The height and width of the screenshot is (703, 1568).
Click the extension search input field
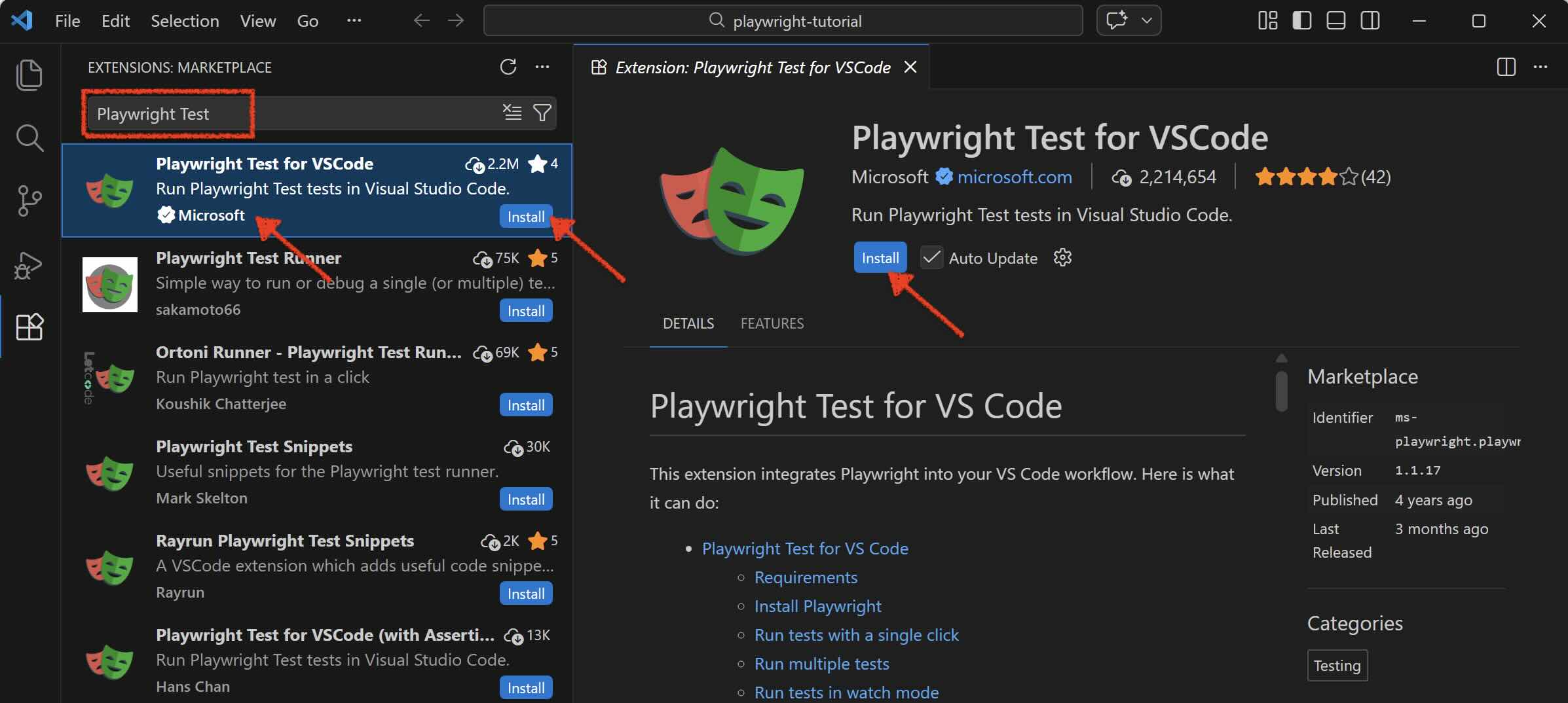coord(262,113)
